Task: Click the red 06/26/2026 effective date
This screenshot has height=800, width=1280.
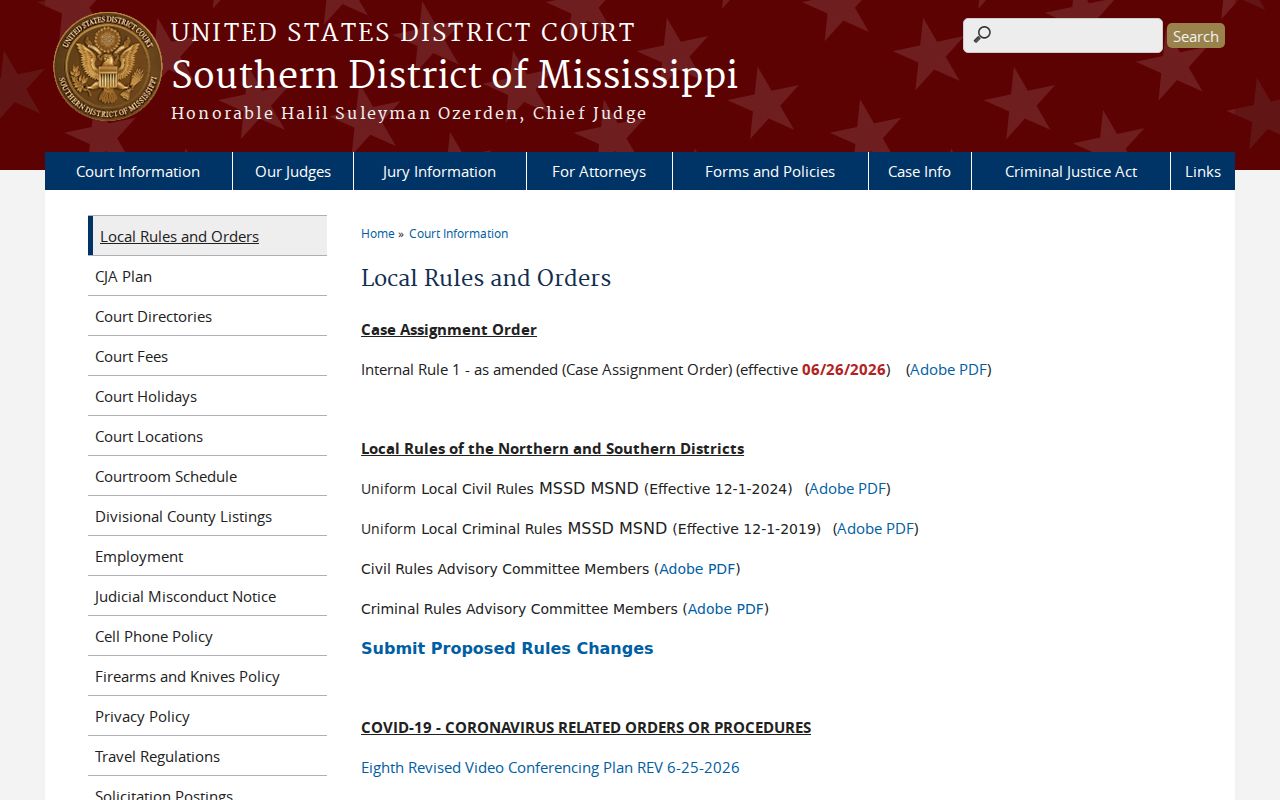Action: point(844,369)
